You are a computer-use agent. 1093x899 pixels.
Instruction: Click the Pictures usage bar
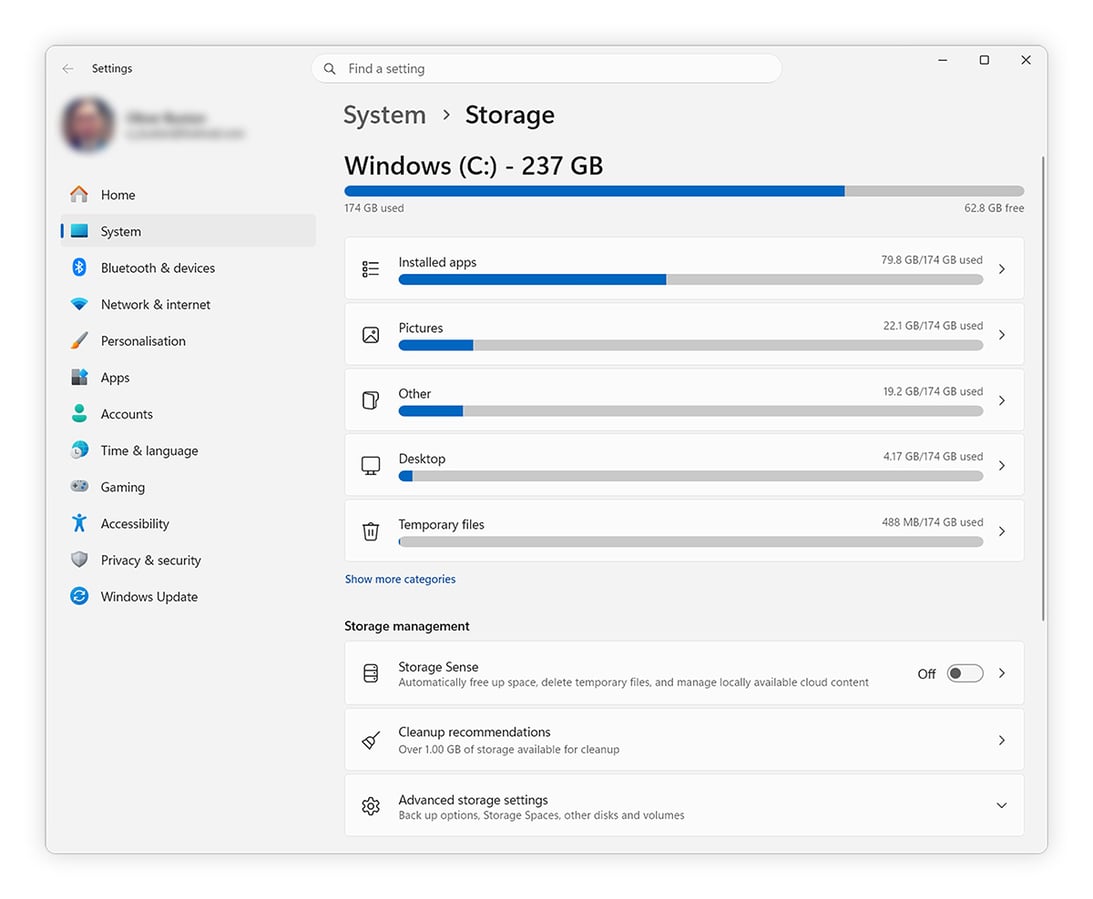click(x=691, y=345)
